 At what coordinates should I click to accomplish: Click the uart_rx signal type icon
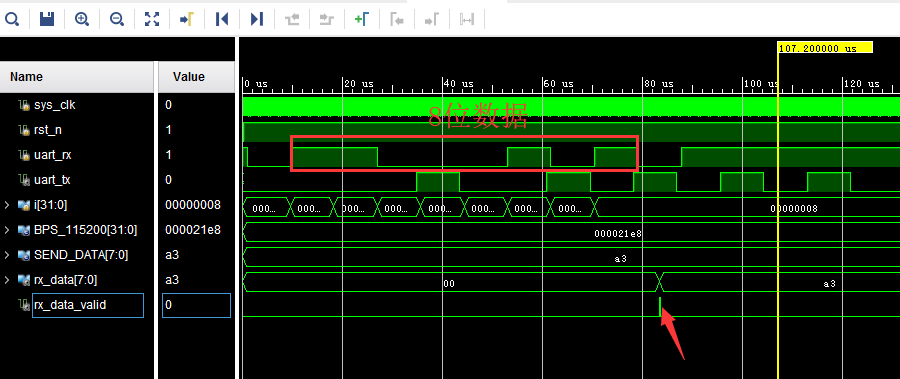24,155
